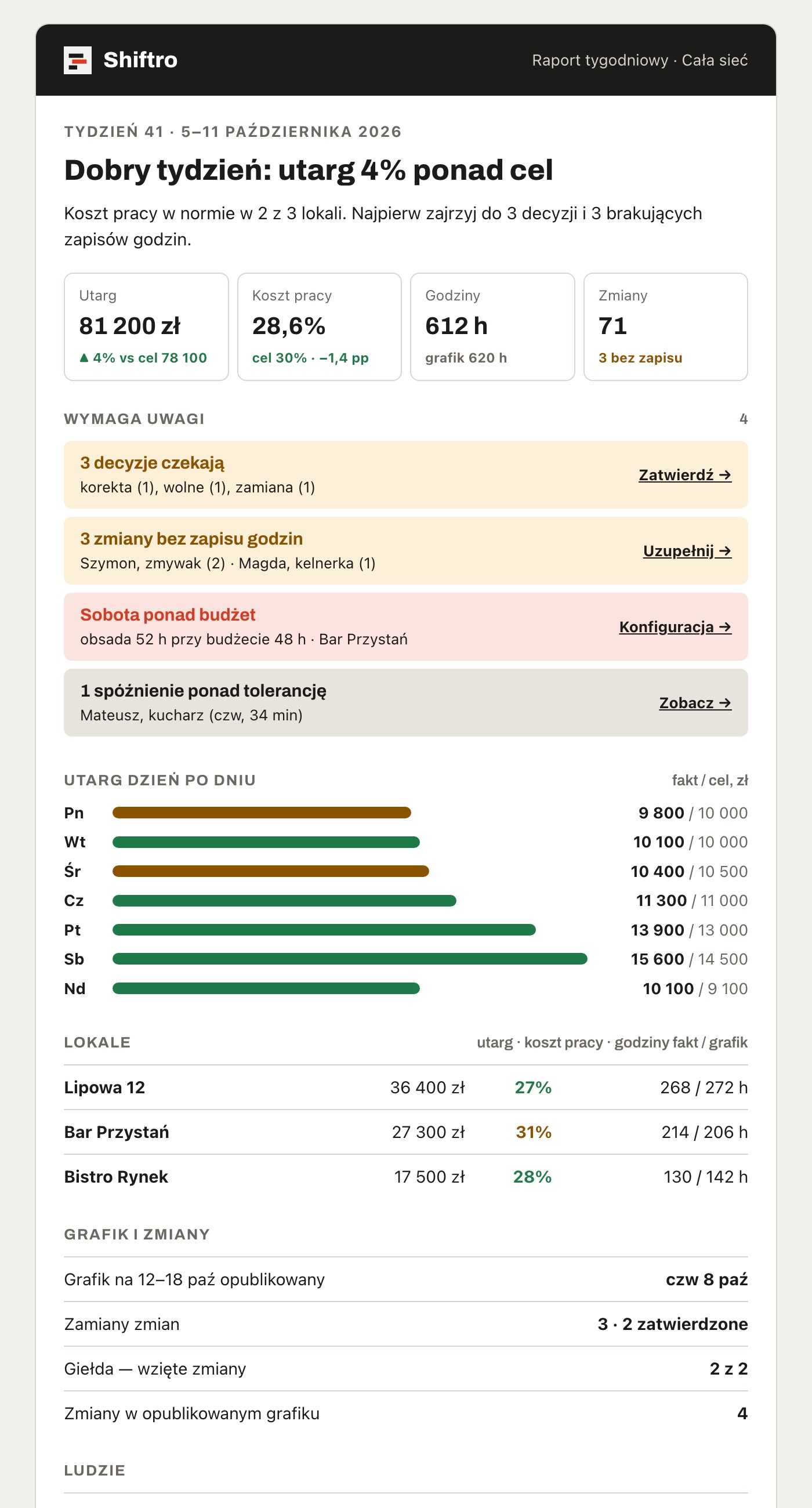Click the '10 100 / 9 100' Sunday value
The width and height of the screenshot is (812, 1508).
pos(695,989)
